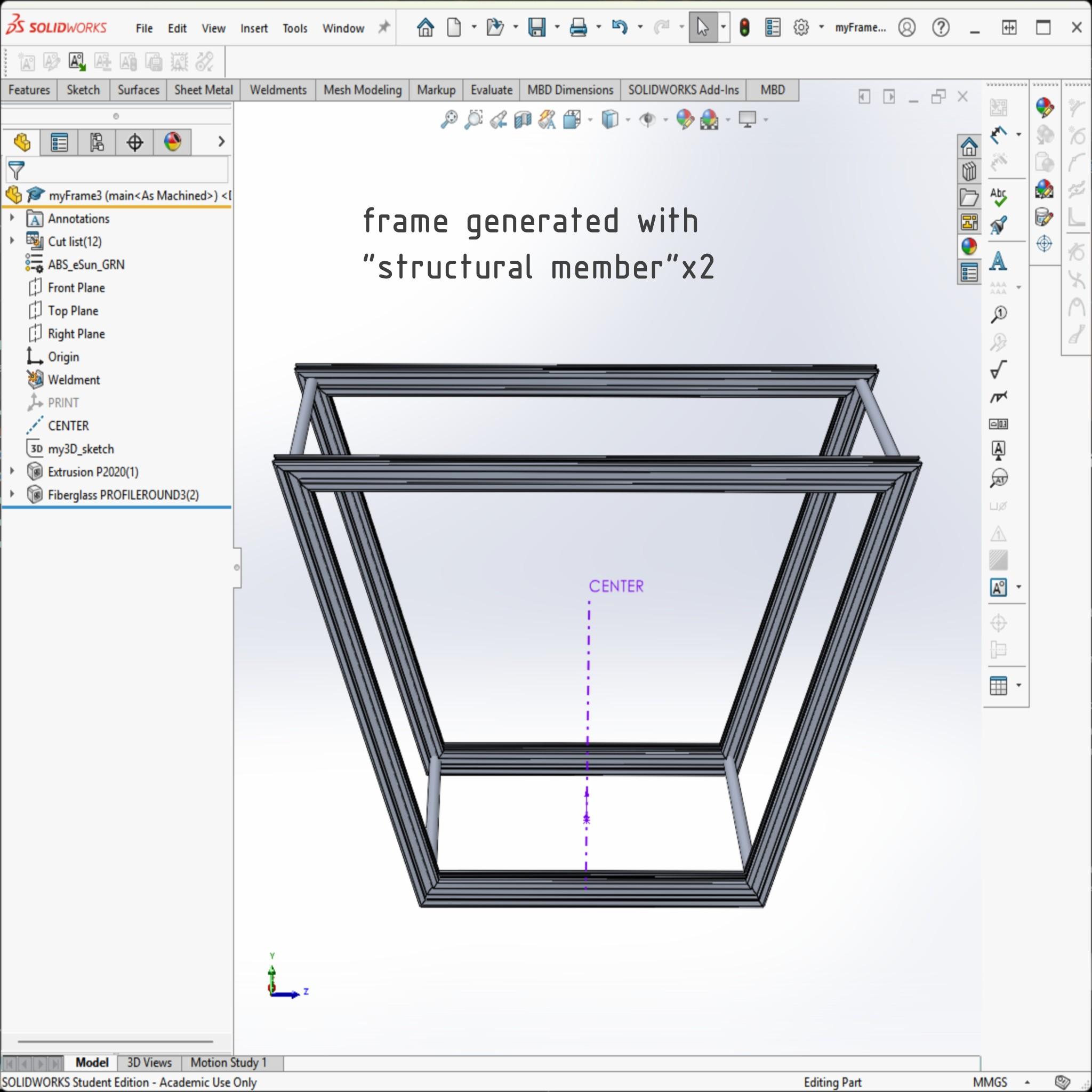
Task: Pin the menu bar with pushpin
Action: click(384, 27)
